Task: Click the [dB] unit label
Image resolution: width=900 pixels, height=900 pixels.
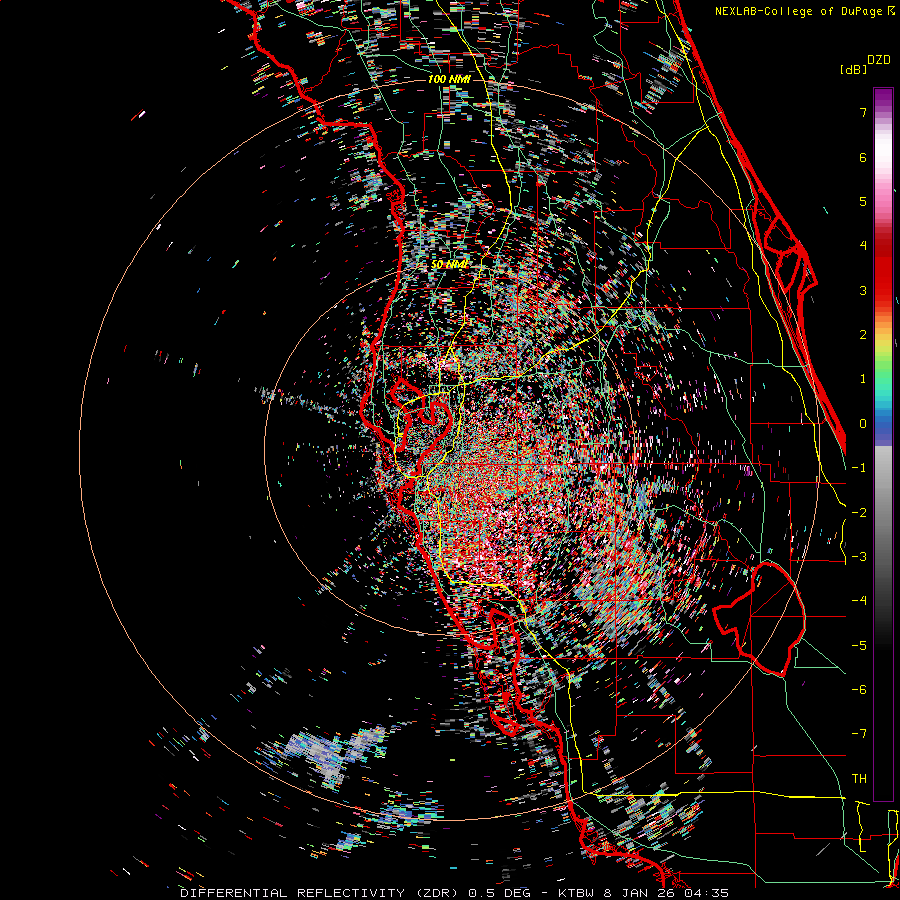Action: point(853,69)
